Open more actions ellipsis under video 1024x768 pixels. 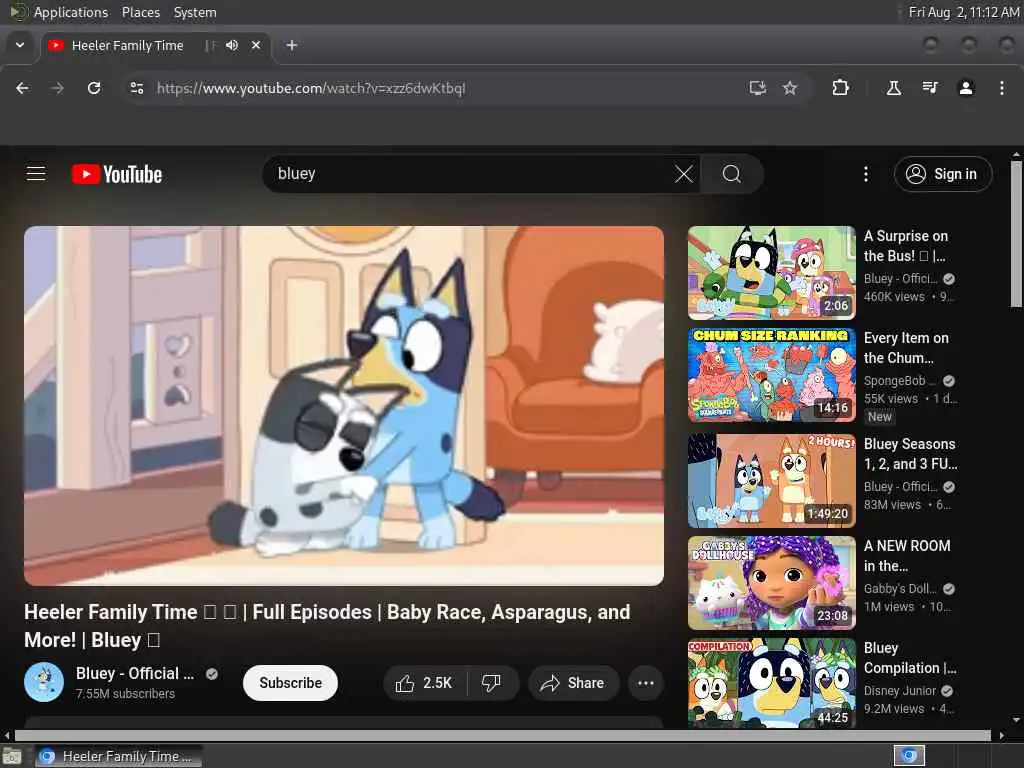[646, 683]
